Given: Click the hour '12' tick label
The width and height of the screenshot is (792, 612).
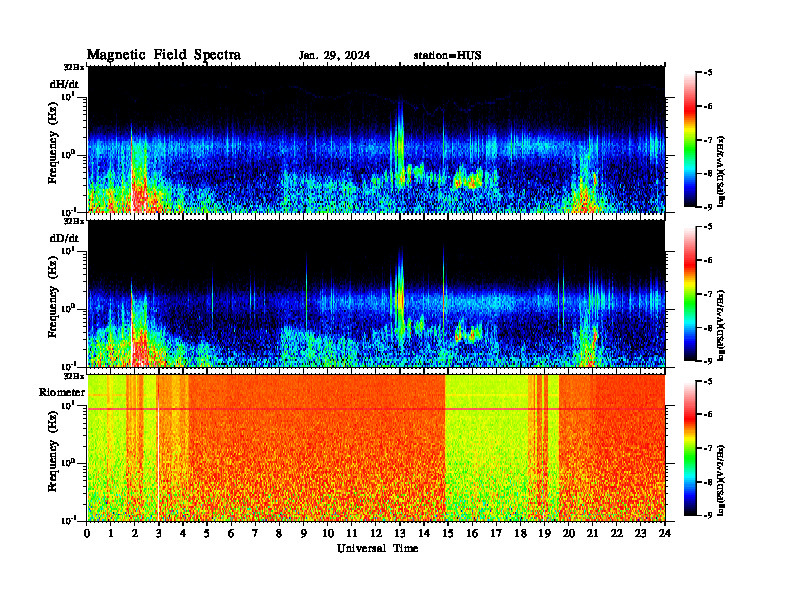Looking at the screenshot, I should pyautogui.click(x=376, y=533).
